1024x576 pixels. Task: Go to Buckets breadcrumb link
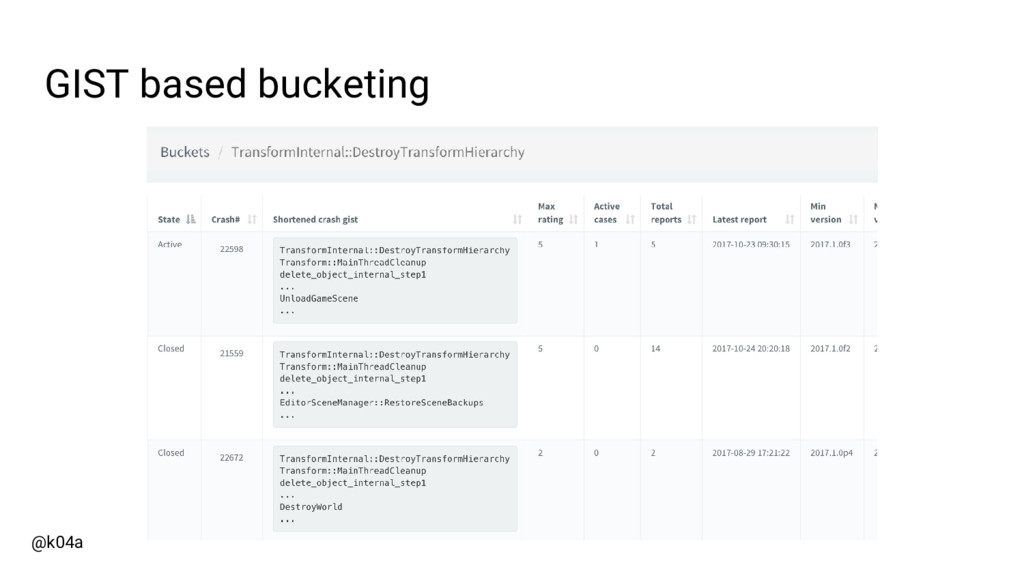185,152
